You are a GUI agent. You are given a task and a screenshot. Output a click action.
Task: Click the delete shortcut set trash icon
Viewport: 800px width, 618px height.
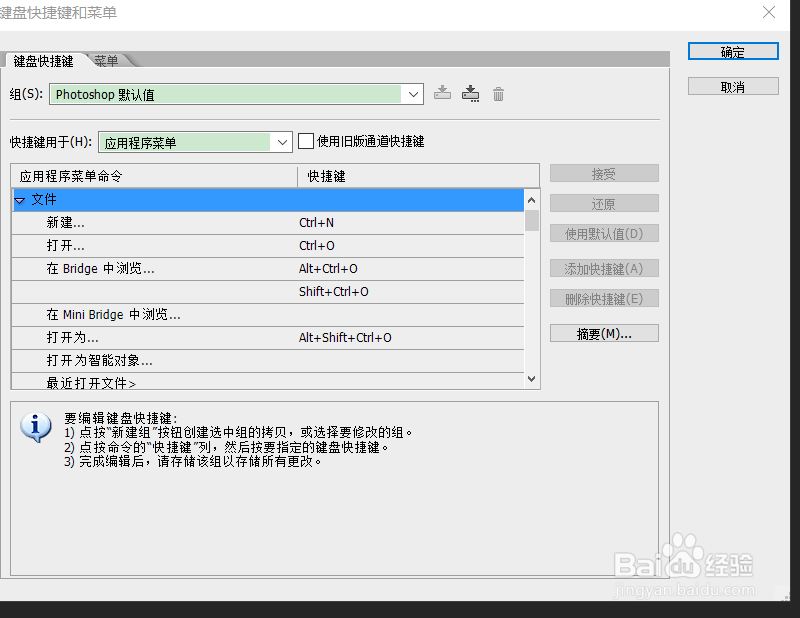point(498,94)
